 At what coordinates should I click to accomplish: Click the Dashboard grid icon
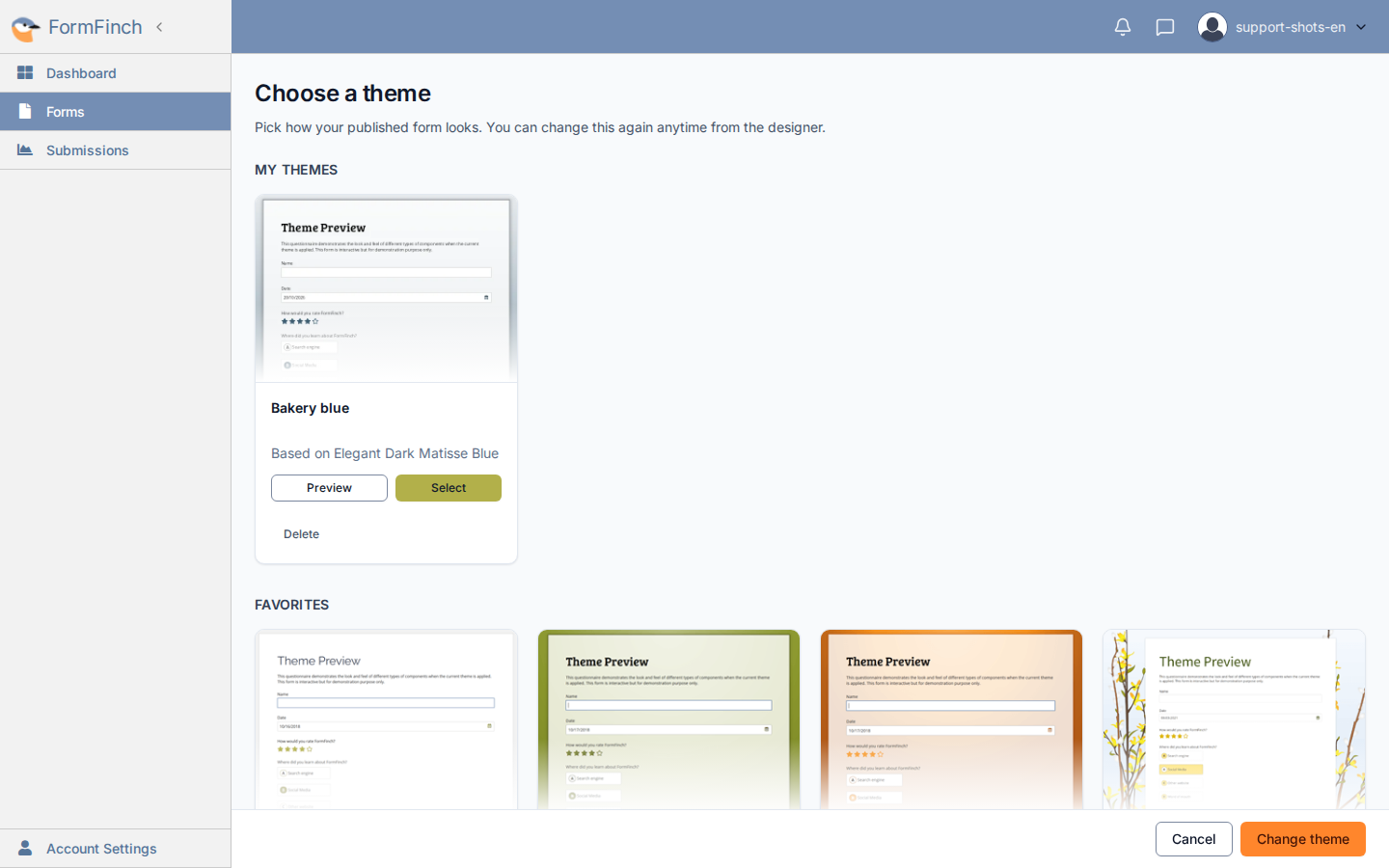[25, 73]
